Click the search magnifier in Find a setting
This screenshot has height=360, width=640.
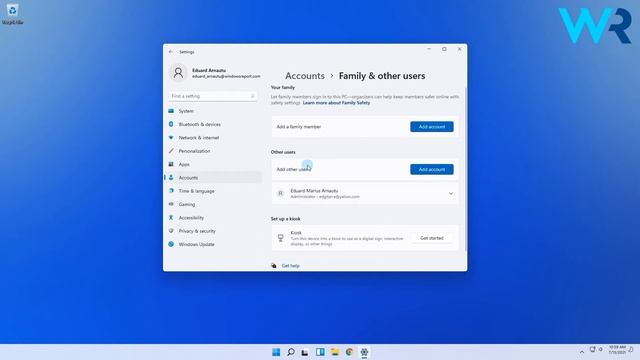click(x=252, y=96)
